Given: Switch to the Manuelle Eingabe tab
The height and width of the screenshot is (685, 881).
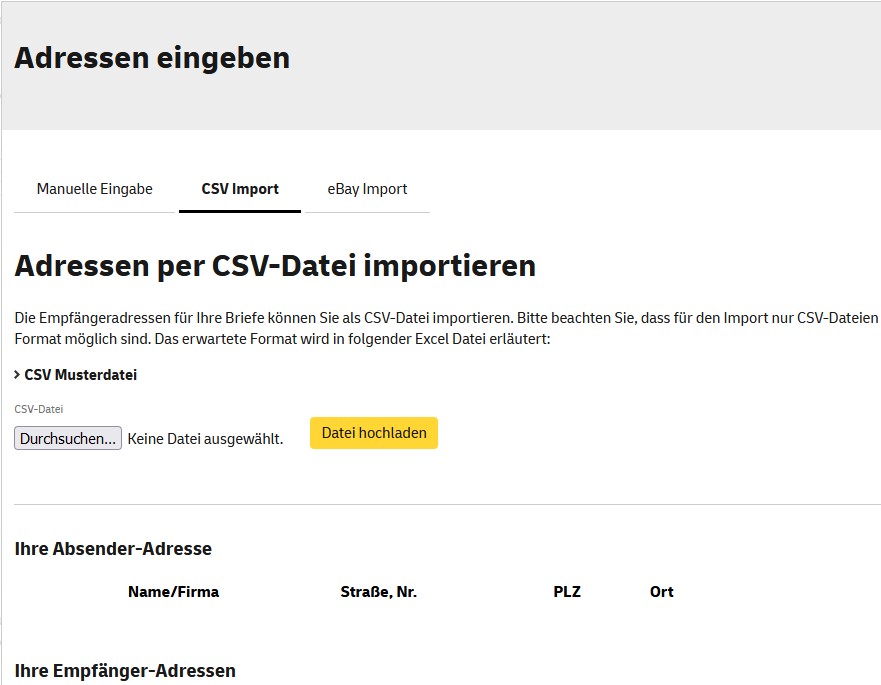Looking at the screenshot, I should pos(94,189).
